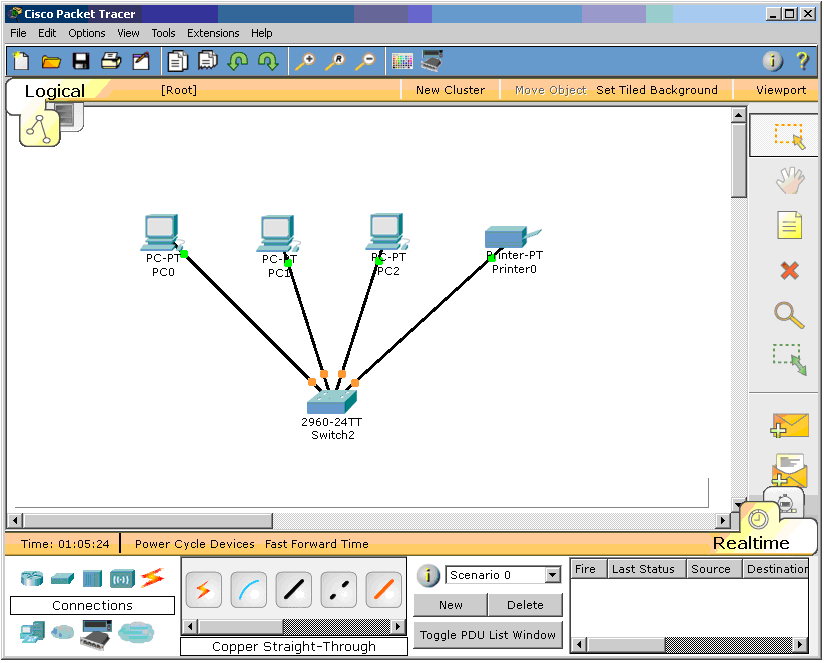Click the New file icon in toolbar
This screenshot has width=824, height=663.
tap(21, 61)
